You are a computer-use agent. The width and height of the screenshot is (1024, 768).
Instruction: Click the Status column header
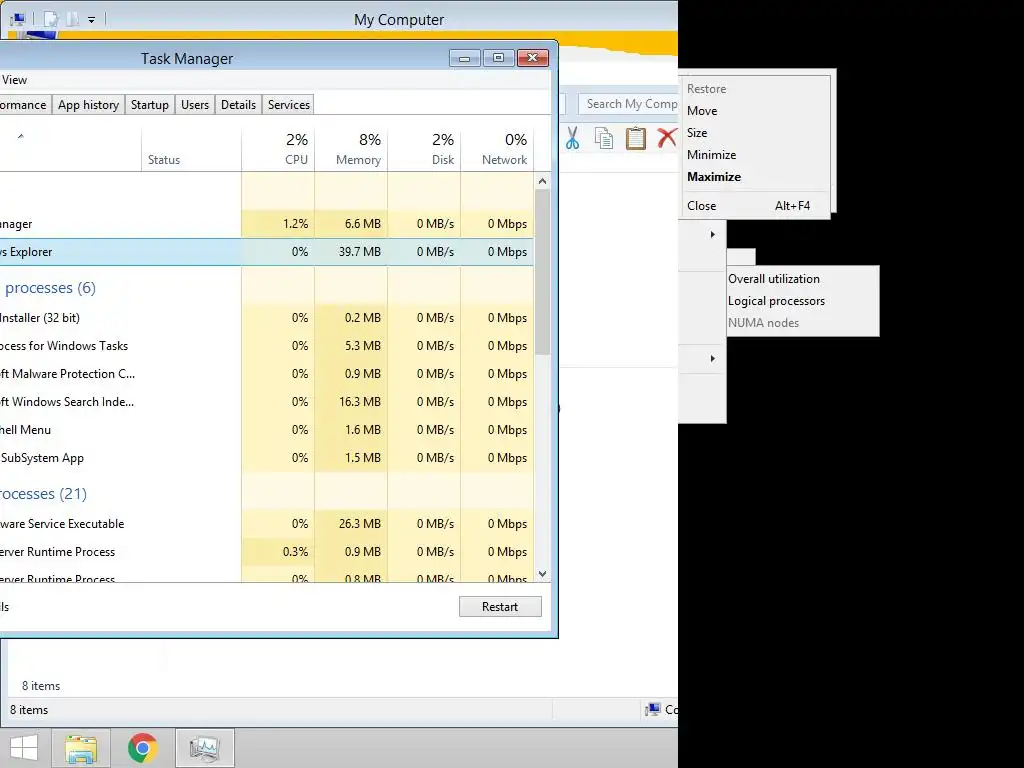click(x=191, y=149)
